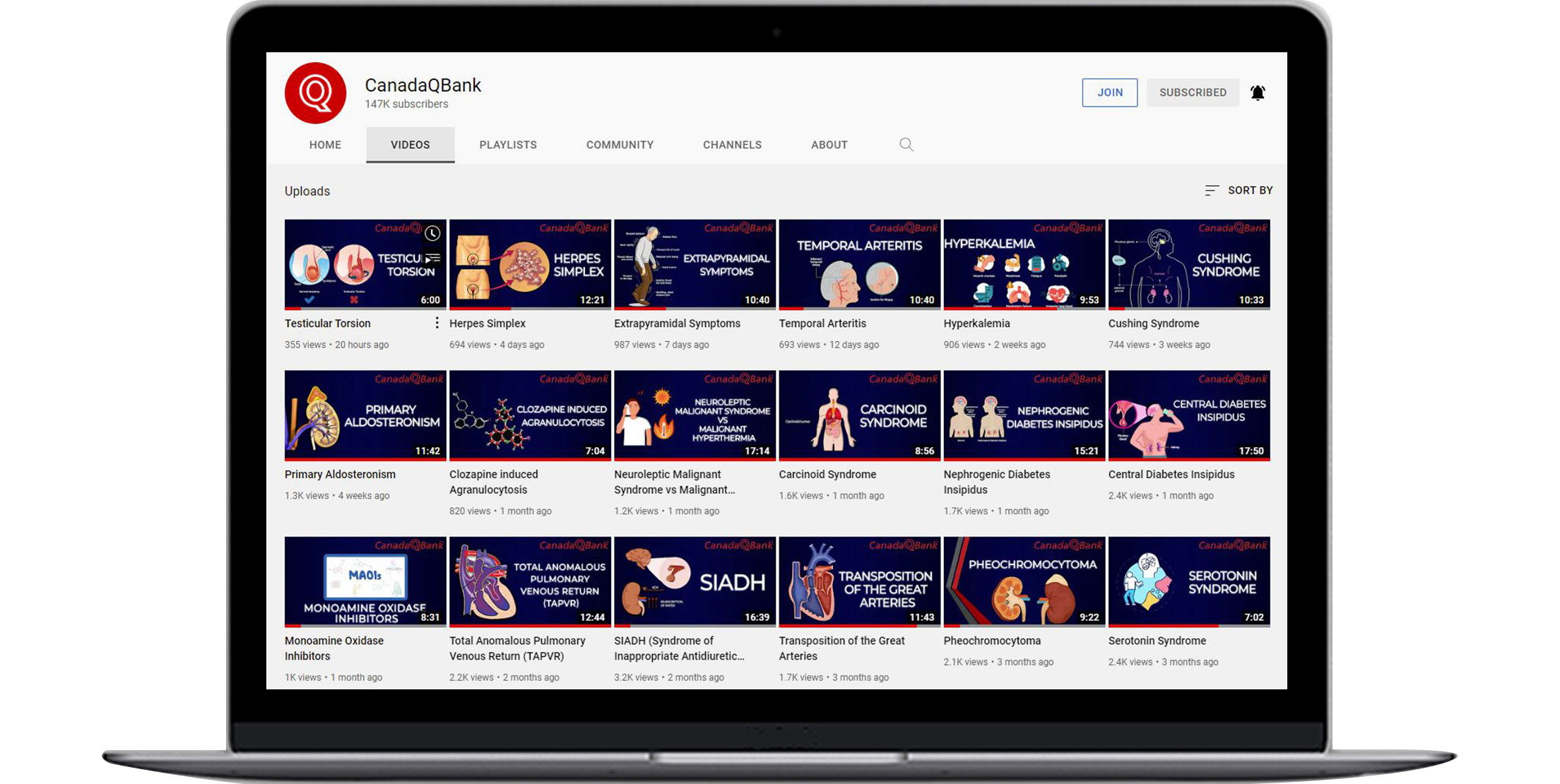Click the Subscribed button
Screen dimensions: 1560x784
[1193, 93]
